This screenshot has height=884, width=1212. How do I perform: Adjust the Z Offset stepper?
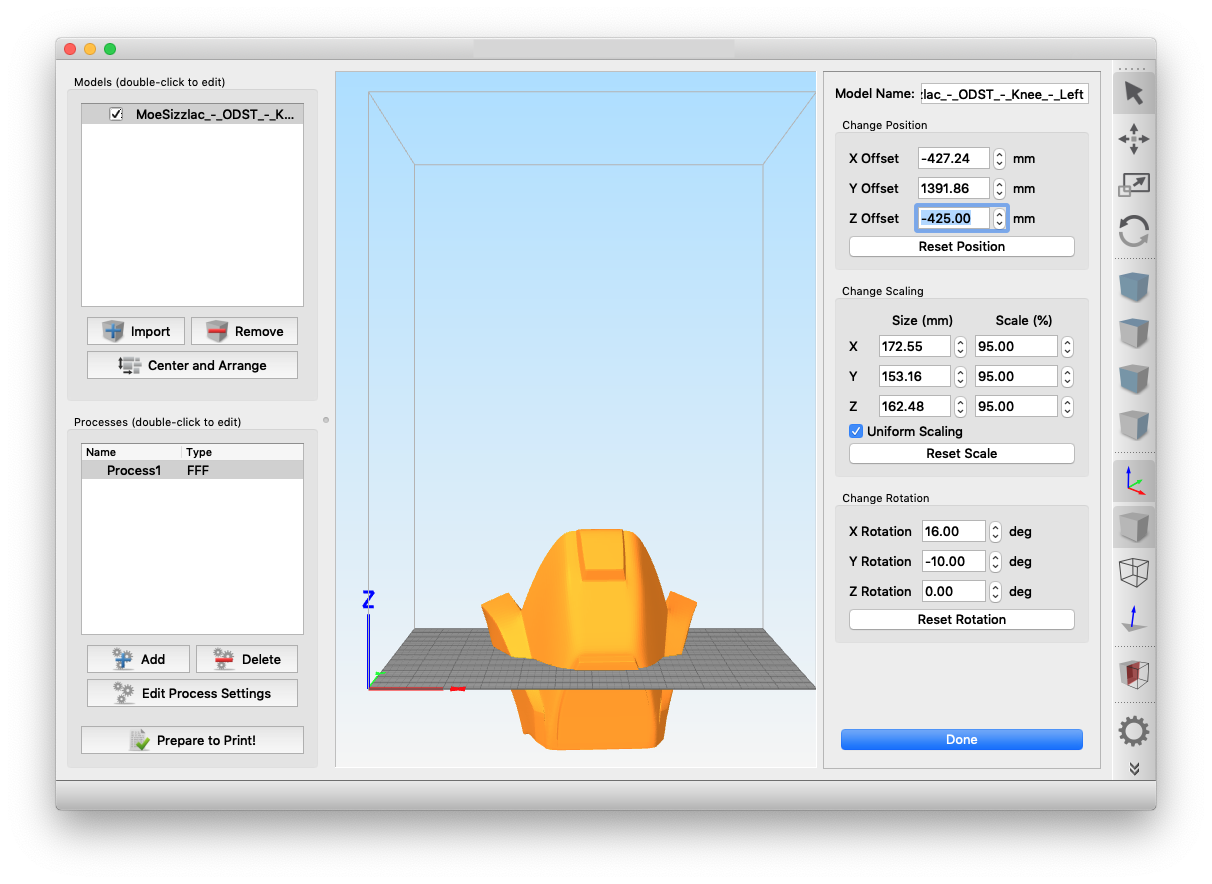coord(999,218)
